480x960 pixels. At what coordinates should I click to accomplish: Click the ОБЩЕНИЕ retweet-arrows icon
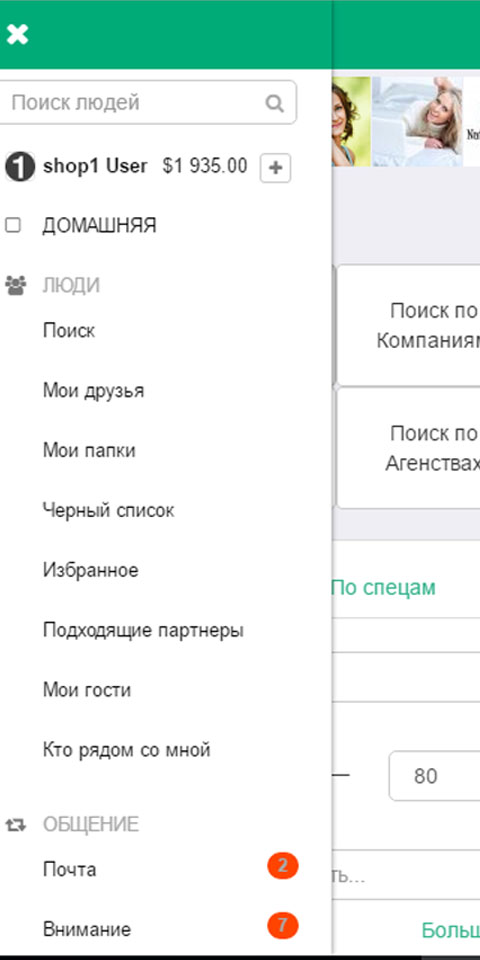coord(16,825)
